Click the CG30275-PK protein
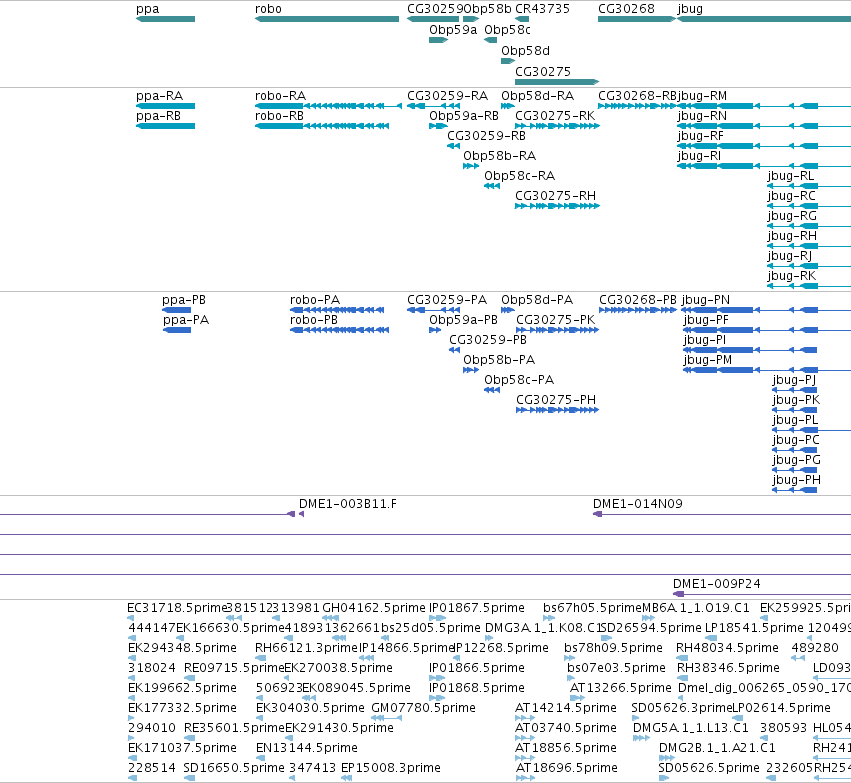This screenshot has width=851, height=783. click(x=557, y=330)
